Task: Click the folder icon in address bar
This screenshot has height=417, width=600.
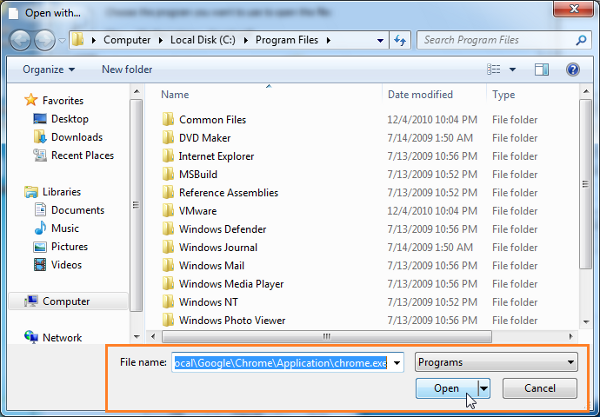Action: coord(78,40)
